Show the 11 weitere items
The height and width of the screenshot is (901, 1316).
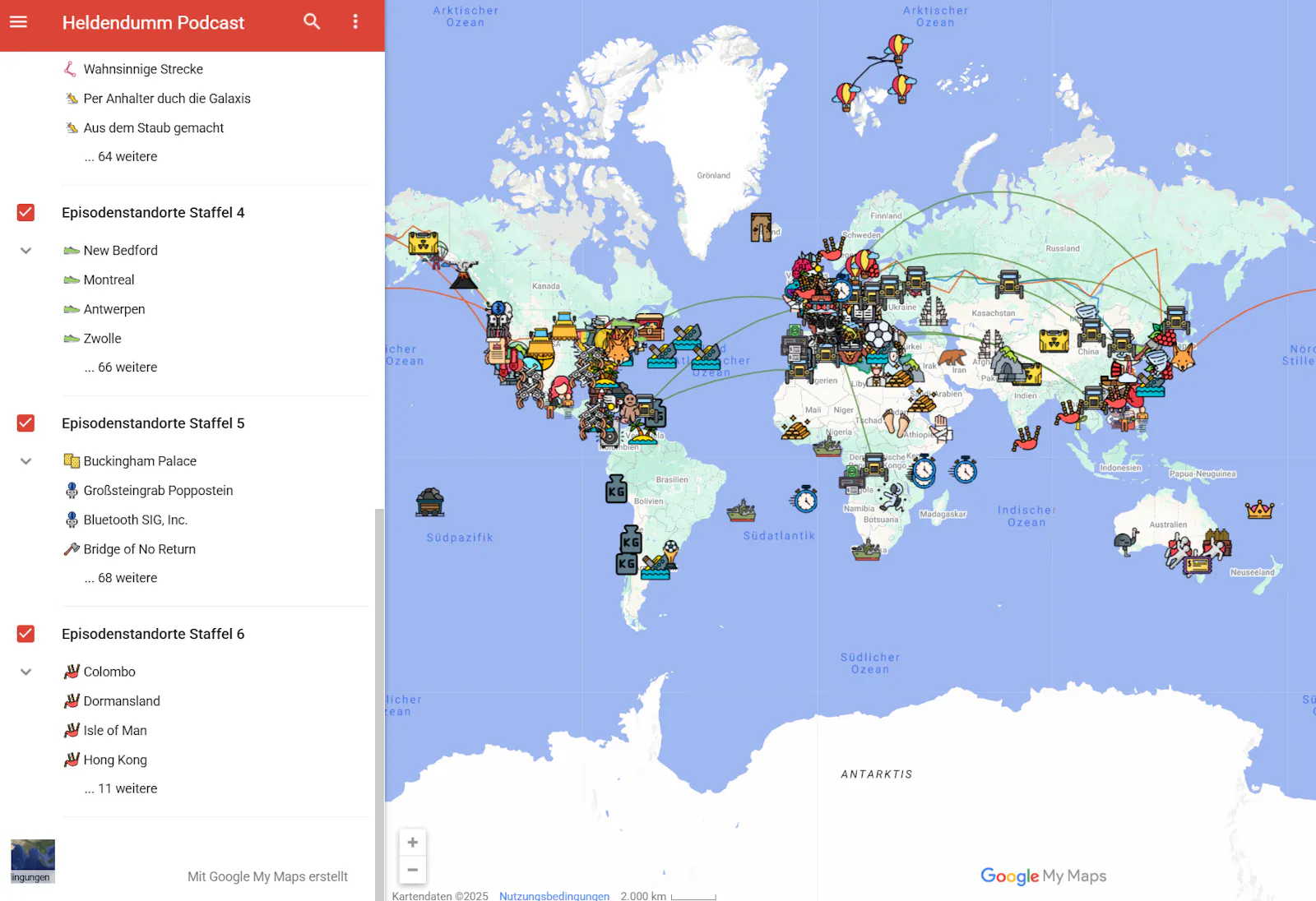pyautogui.click(x=121, y=788)
